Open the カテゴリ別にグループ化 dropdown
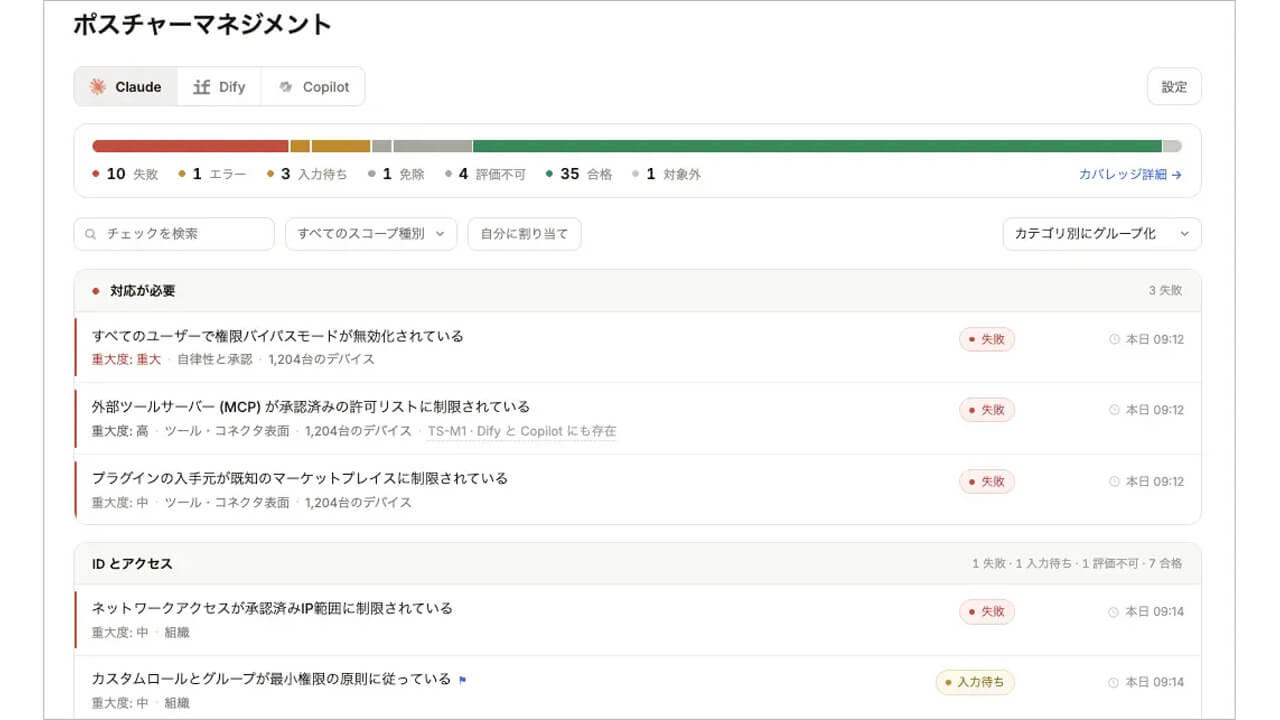1280x720 pixels. pos(1102,234)
